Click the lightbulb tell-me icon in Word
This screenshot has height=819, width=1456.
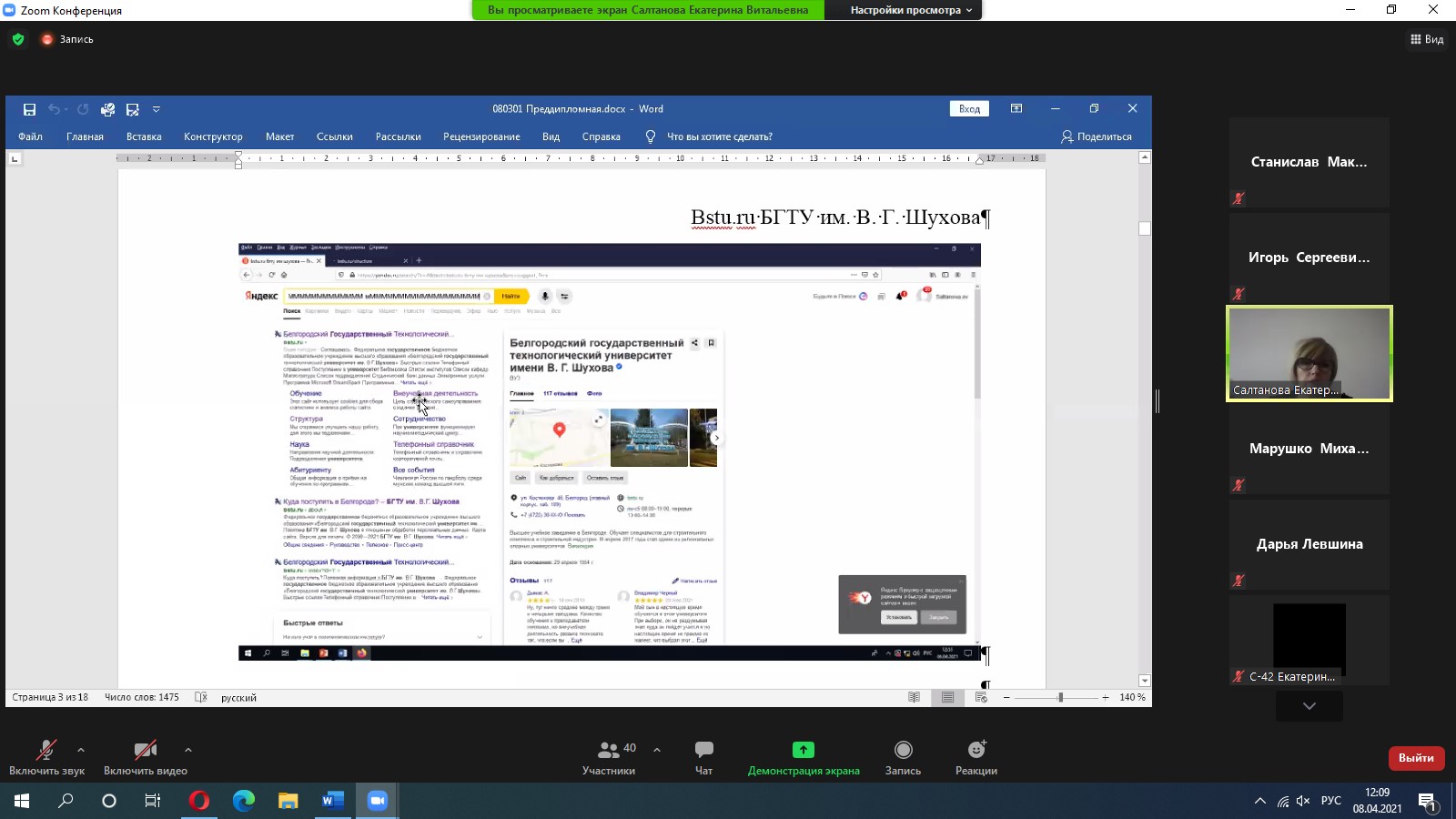650,136
